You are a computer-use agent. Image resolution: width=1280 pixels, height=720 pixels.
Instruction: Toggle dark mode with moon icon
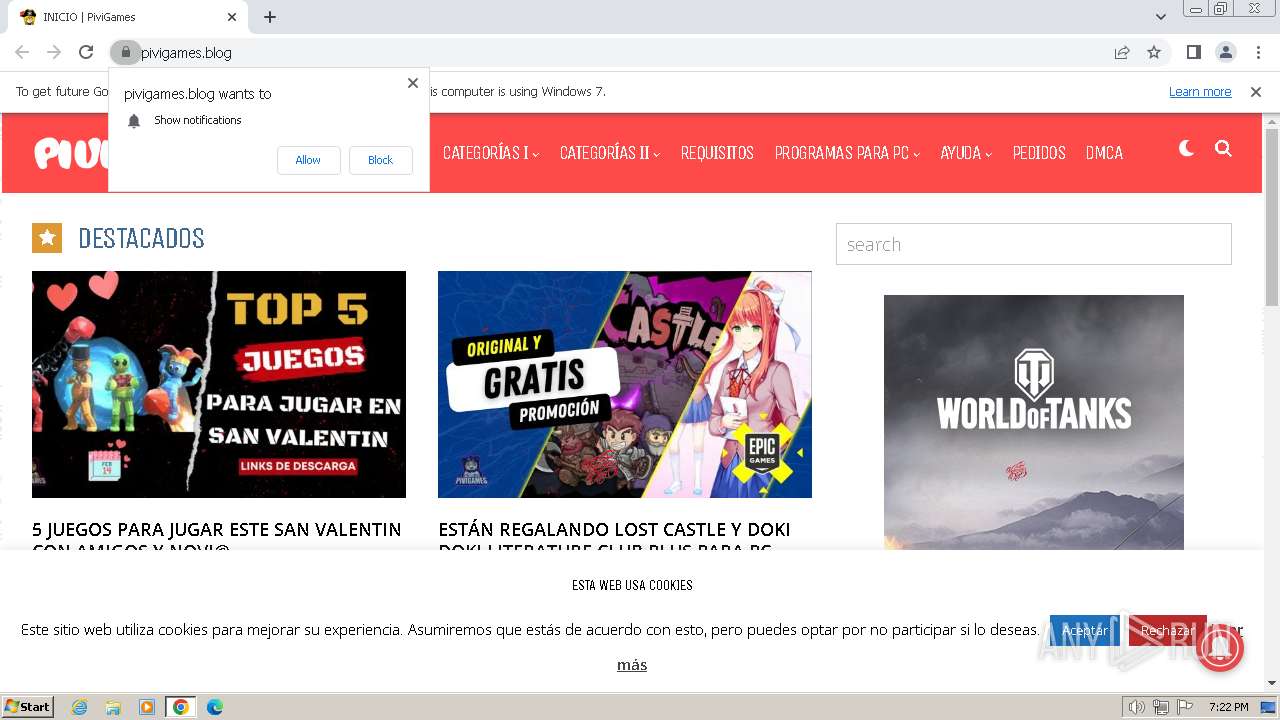pyautogui.click(x=1186, y=149)
